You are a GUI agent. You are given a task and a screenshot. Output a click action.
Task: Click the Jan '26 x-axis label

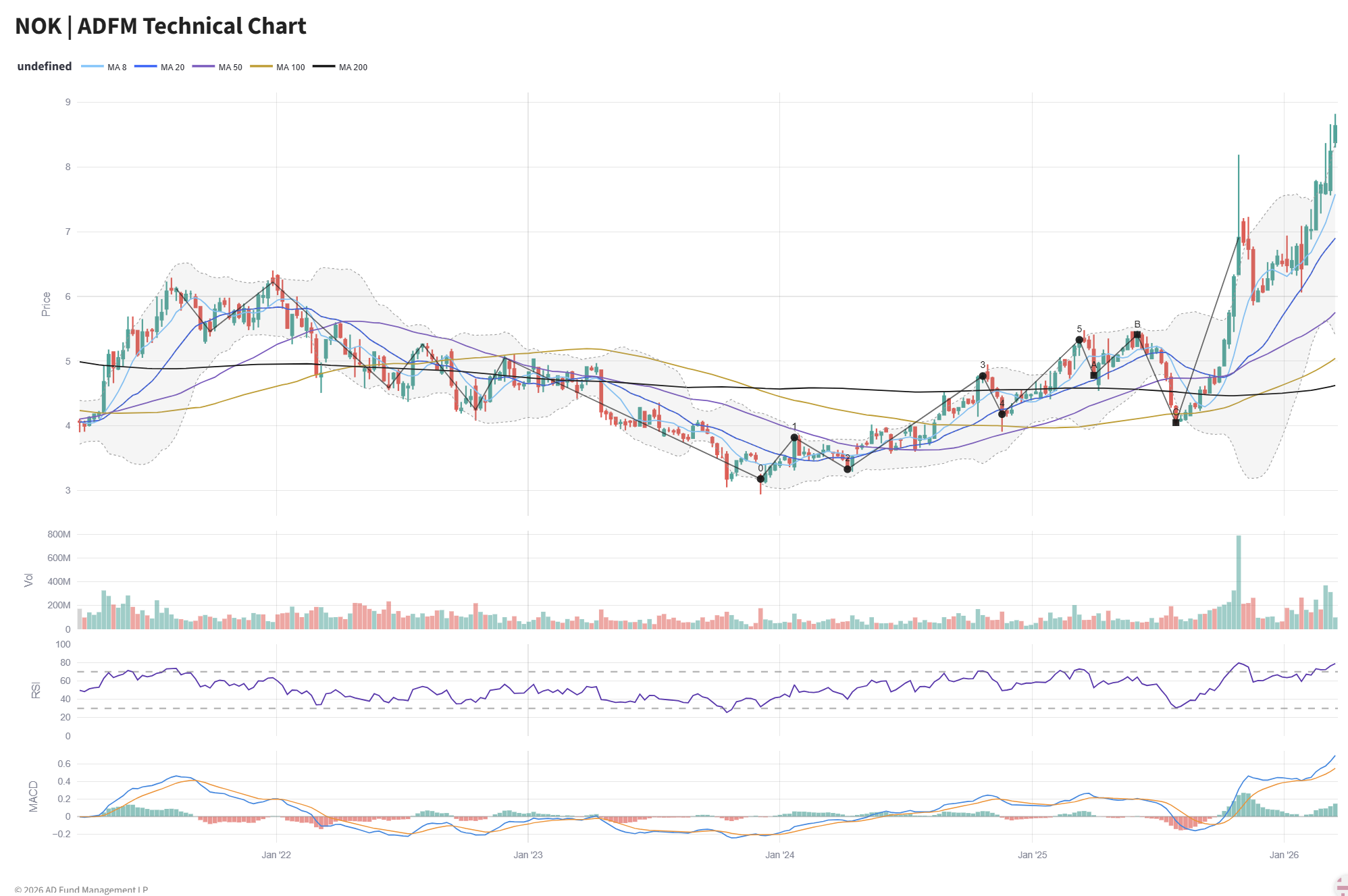tap(1284, 855)
